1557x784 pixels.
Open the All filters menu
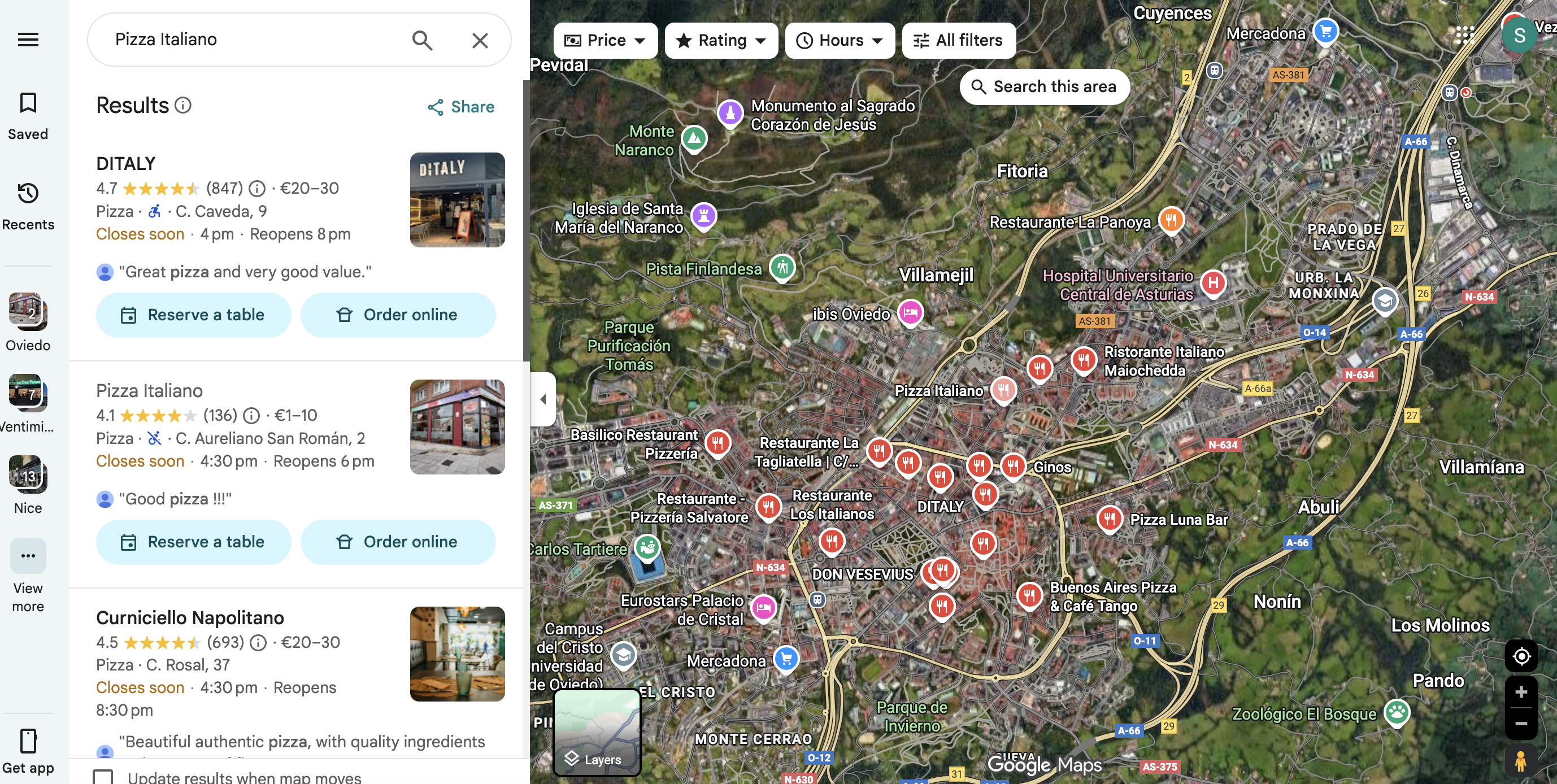[x=959, y=41]
